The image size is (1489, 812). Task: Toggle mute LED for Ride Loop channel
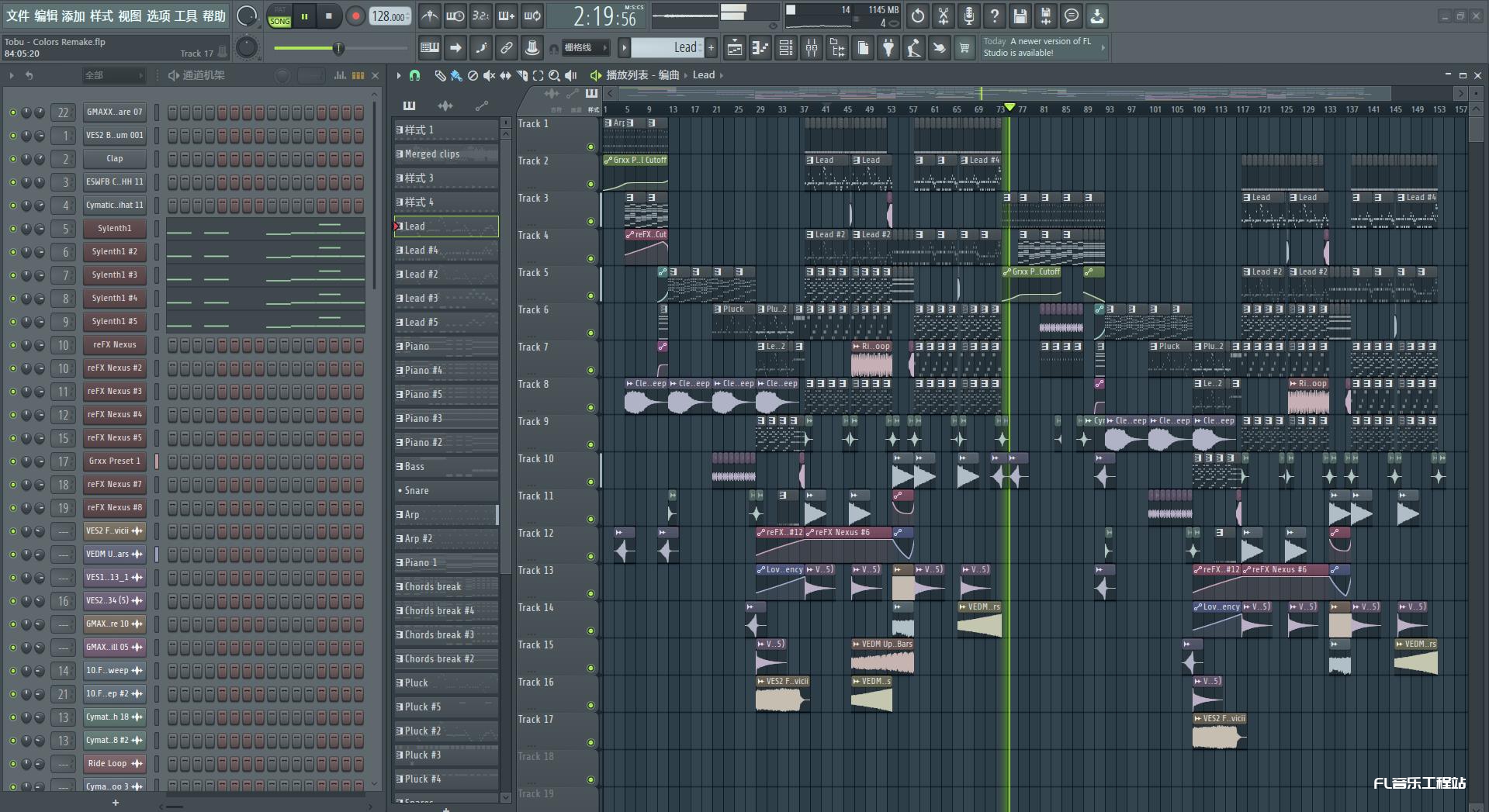[x=12, y=764]
